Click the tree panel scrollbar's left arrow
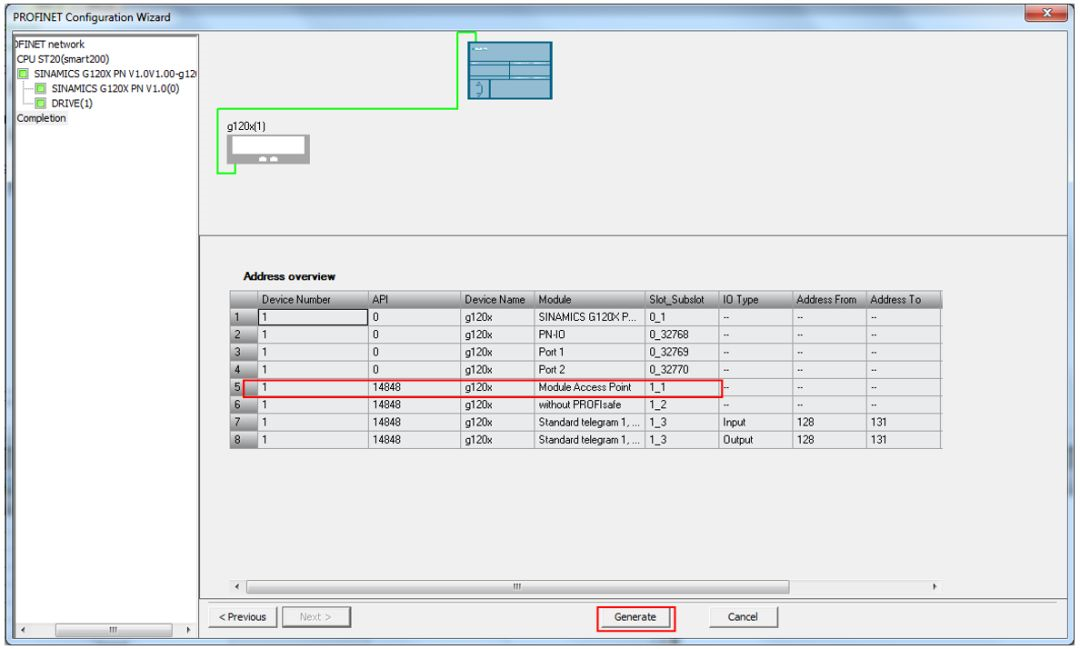 (23, 630)
